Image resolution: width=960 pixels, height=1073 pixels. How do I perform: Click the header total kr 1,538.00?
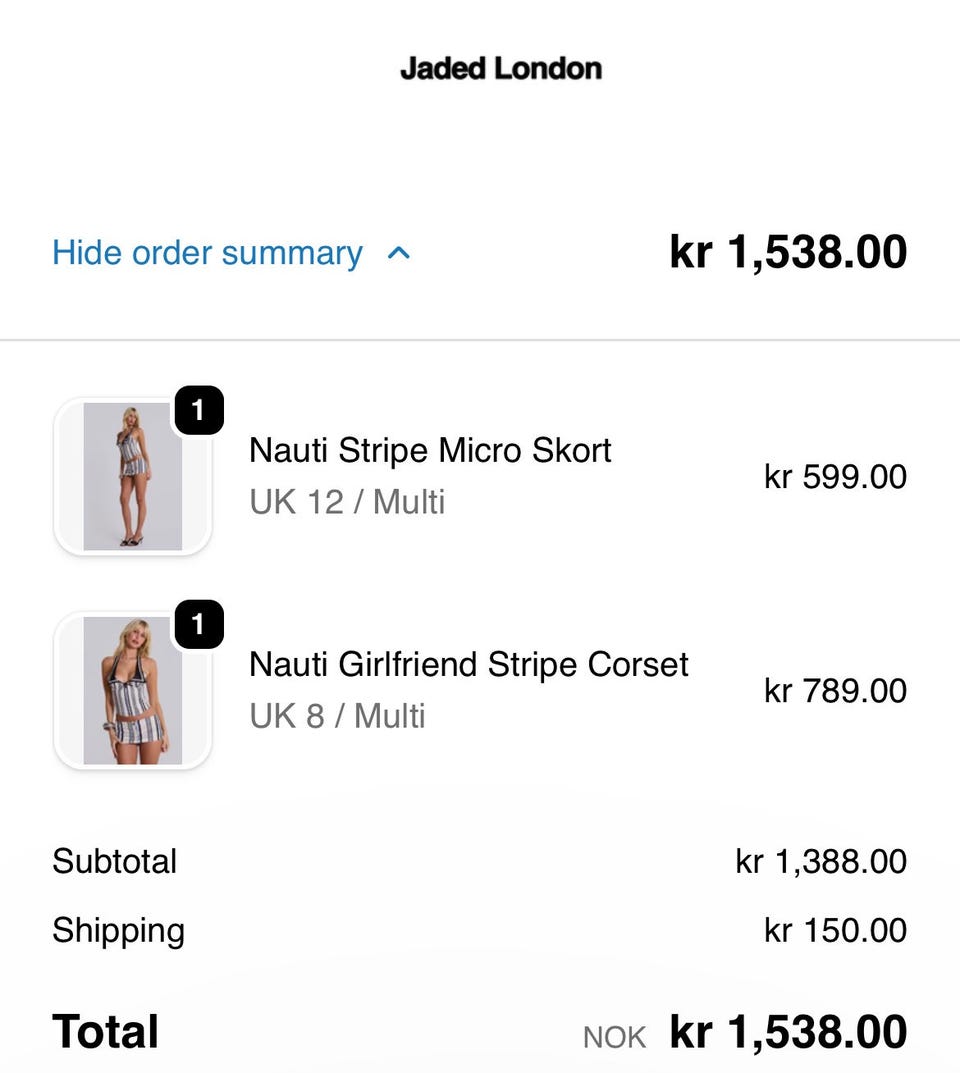(788, 252)
